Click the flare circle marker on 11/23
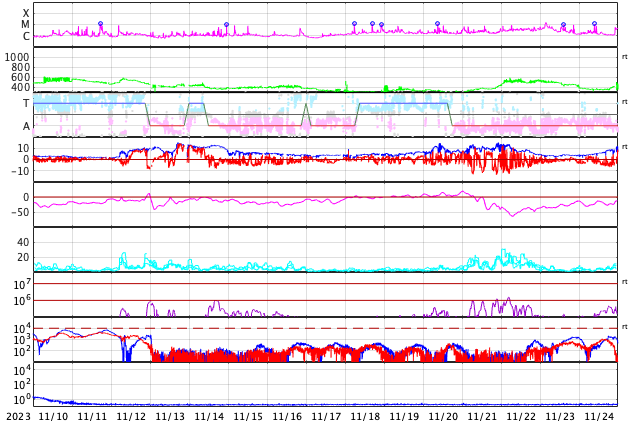 [x=564, y=25]
